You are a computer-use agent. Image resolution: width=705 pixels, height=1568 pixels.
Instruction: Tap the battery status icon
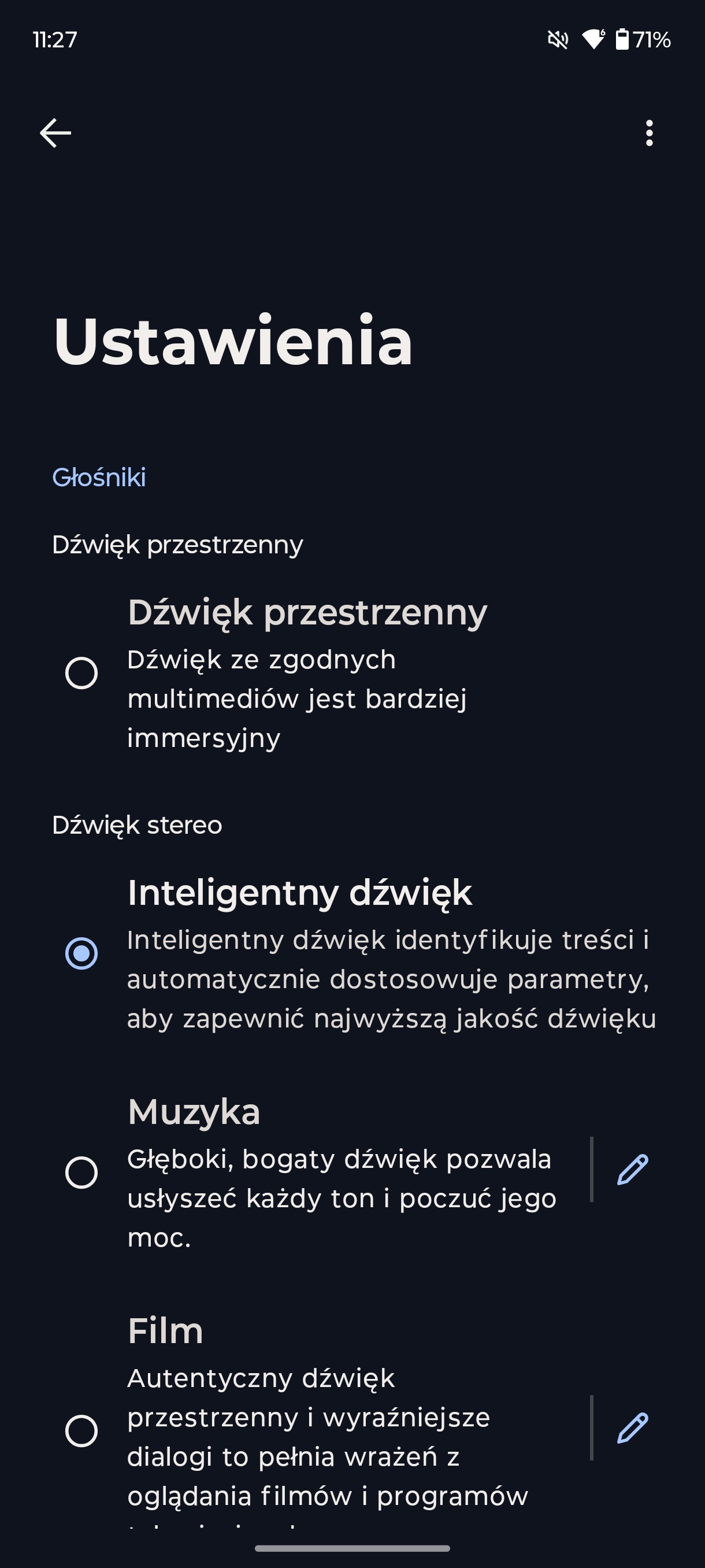[622, 39]
